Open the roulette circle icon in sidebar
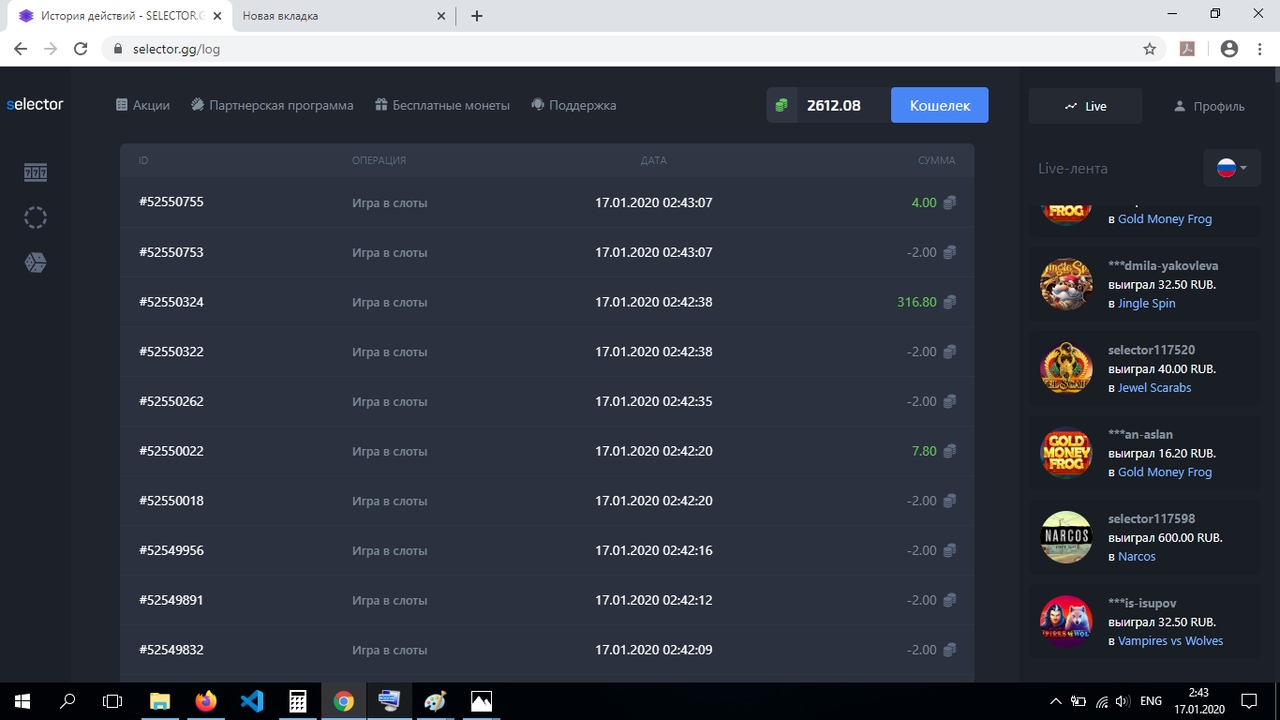This screenshot has width=1280, height=720. [x=36, y=218]
